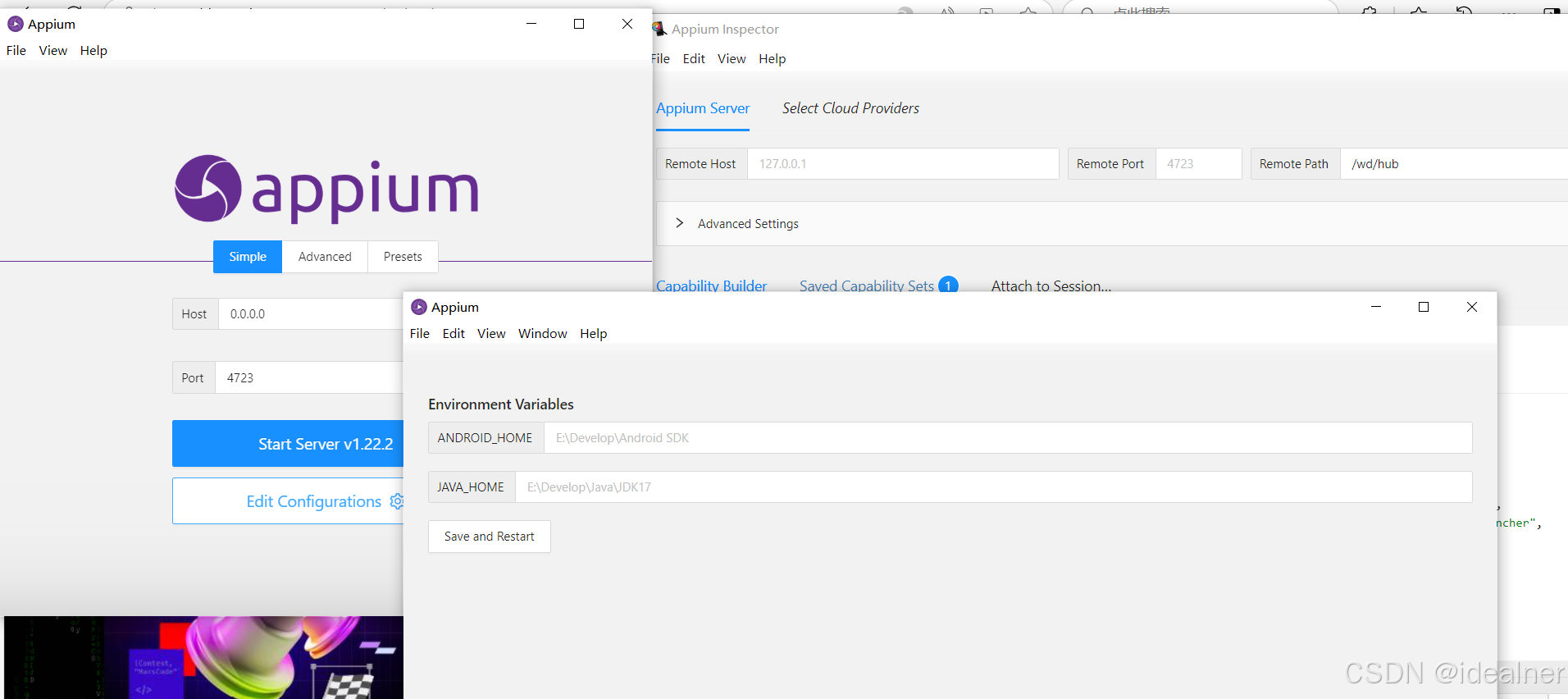Click the Edit Configurations button
The height and width of the screenshot is (699, 1568).
(288, 501)
